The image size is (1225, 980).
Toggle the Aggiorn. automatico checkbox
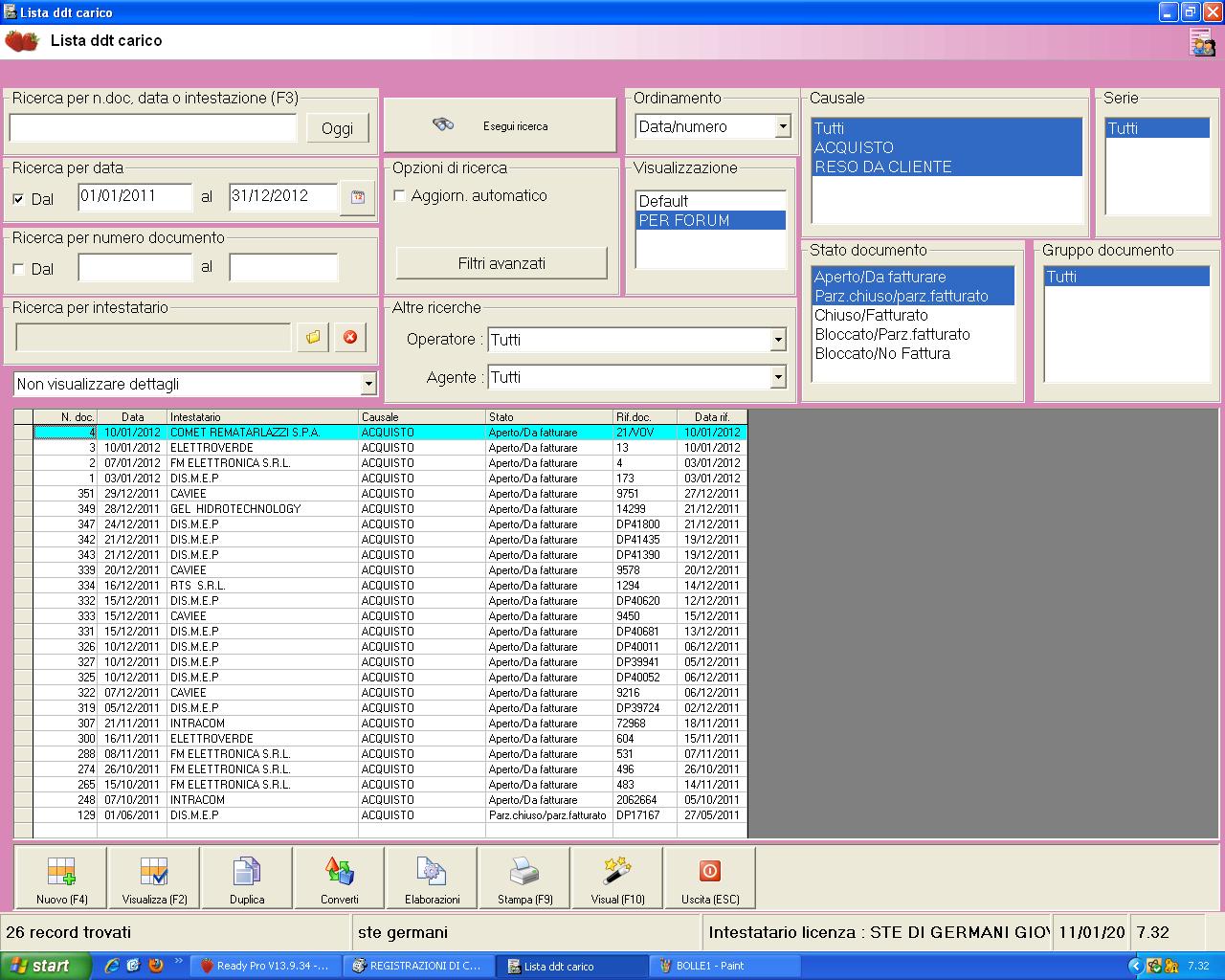coord(400,195)
